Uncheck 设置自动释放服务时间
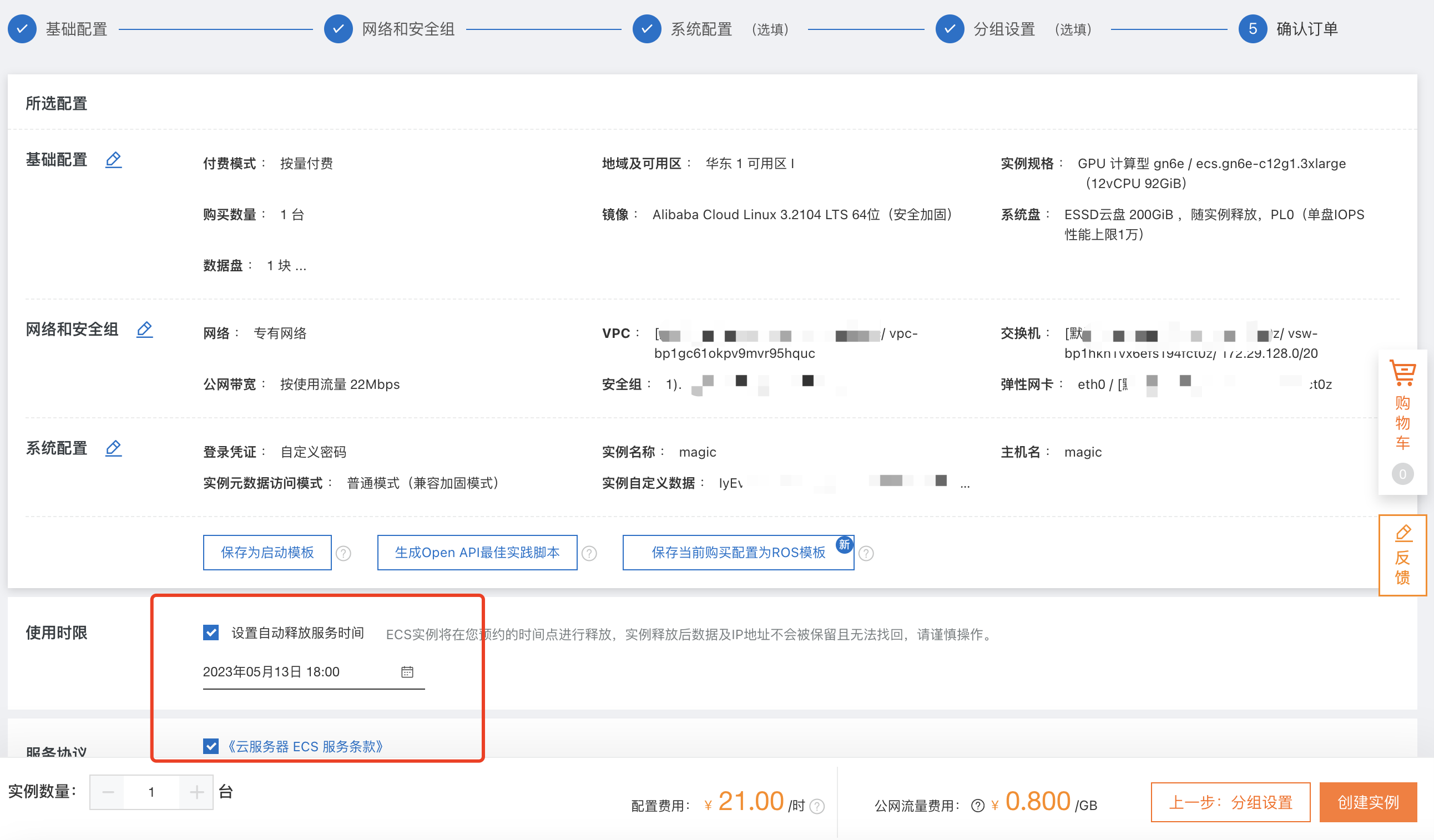The height and width of the screenshot is (840, 1434). (x=210, y=632)
